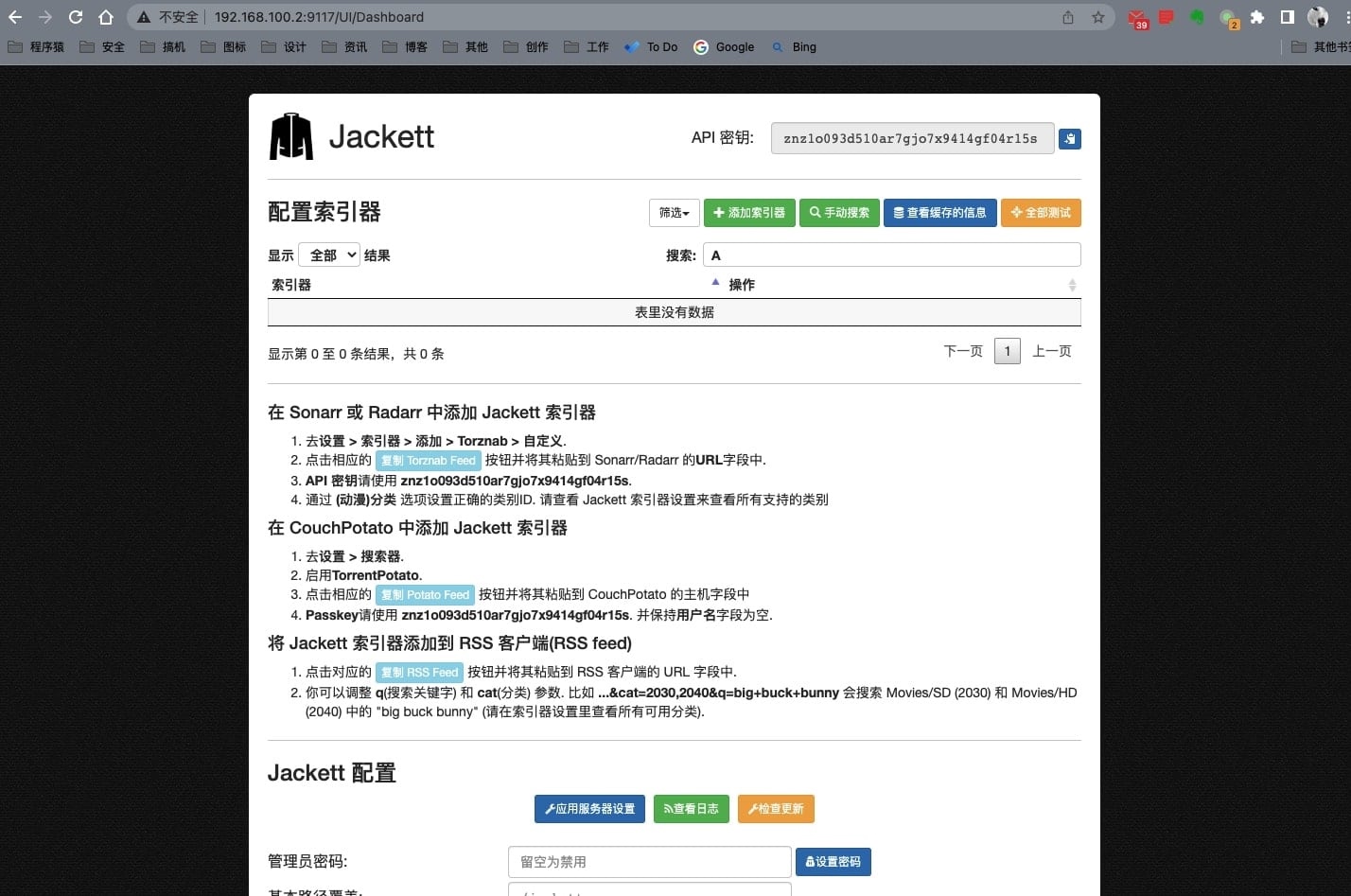Select page 1 in pagination
Viewport: 1351px width, 896px height.
[1008, 351]
